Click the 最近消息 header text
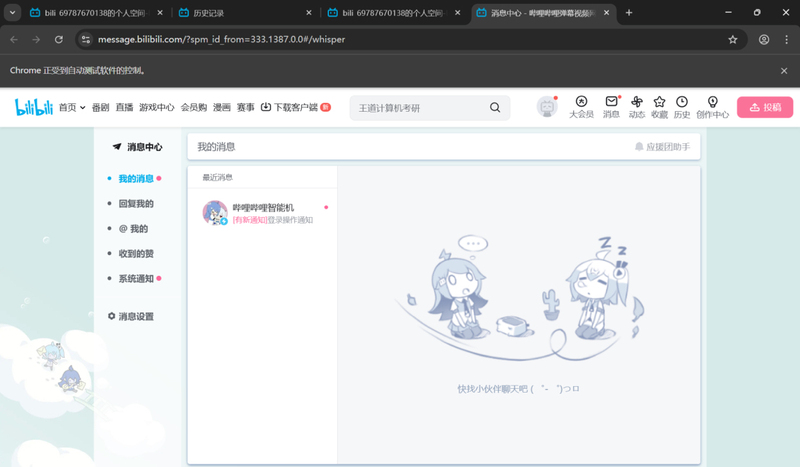Image resolution: width=800 pixels, height=467 pixels. [x=217, y=178]
